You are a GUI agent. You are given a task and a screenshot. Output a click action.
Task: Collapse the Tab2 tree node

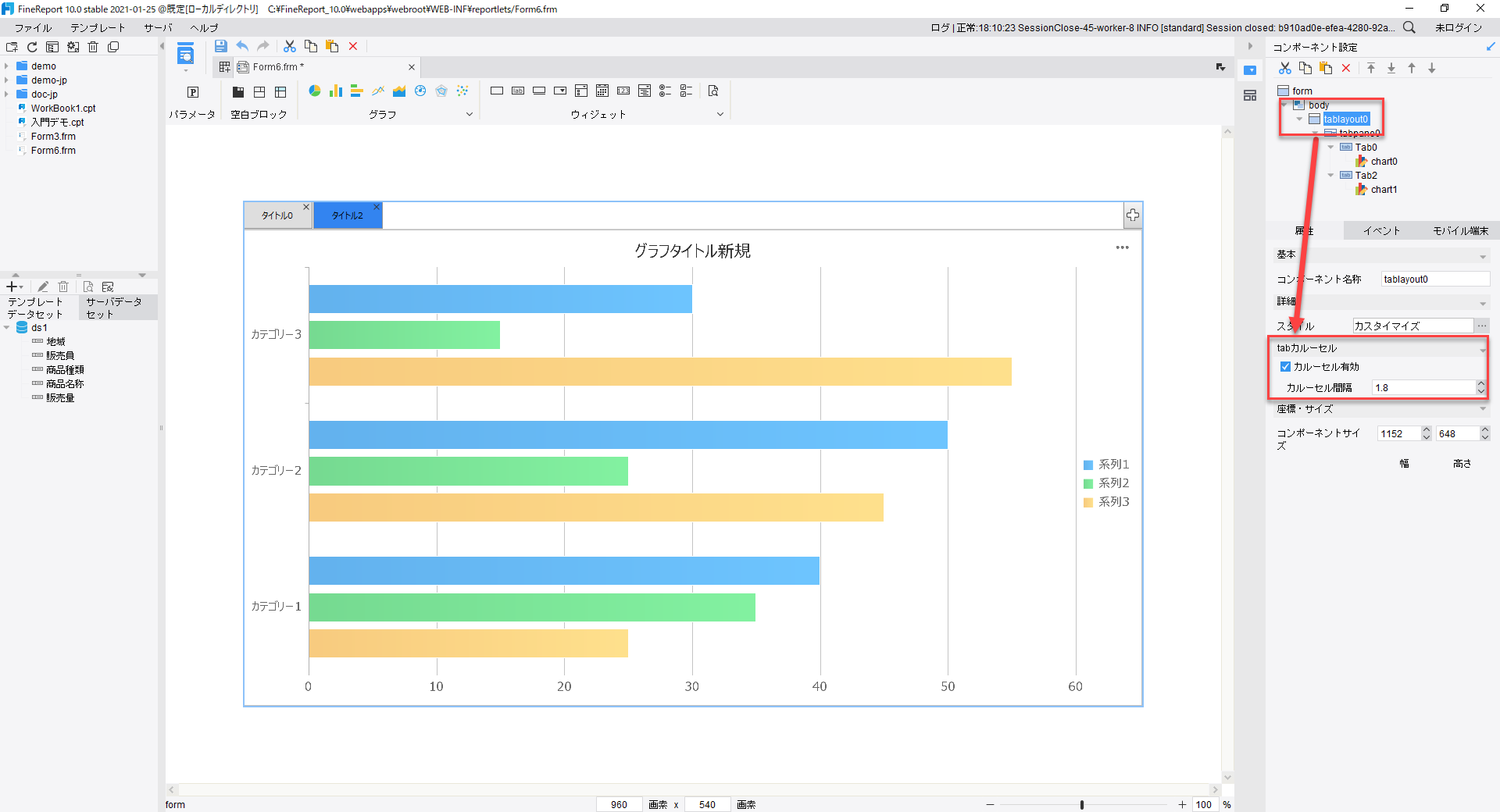[1331, 175]
